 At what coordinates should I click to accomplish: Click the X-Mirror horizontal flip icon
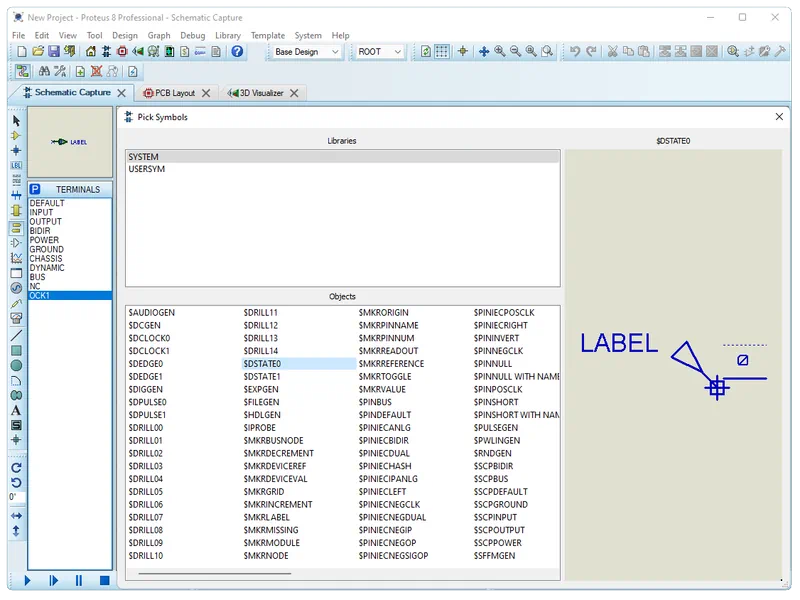tap(16, 516)
